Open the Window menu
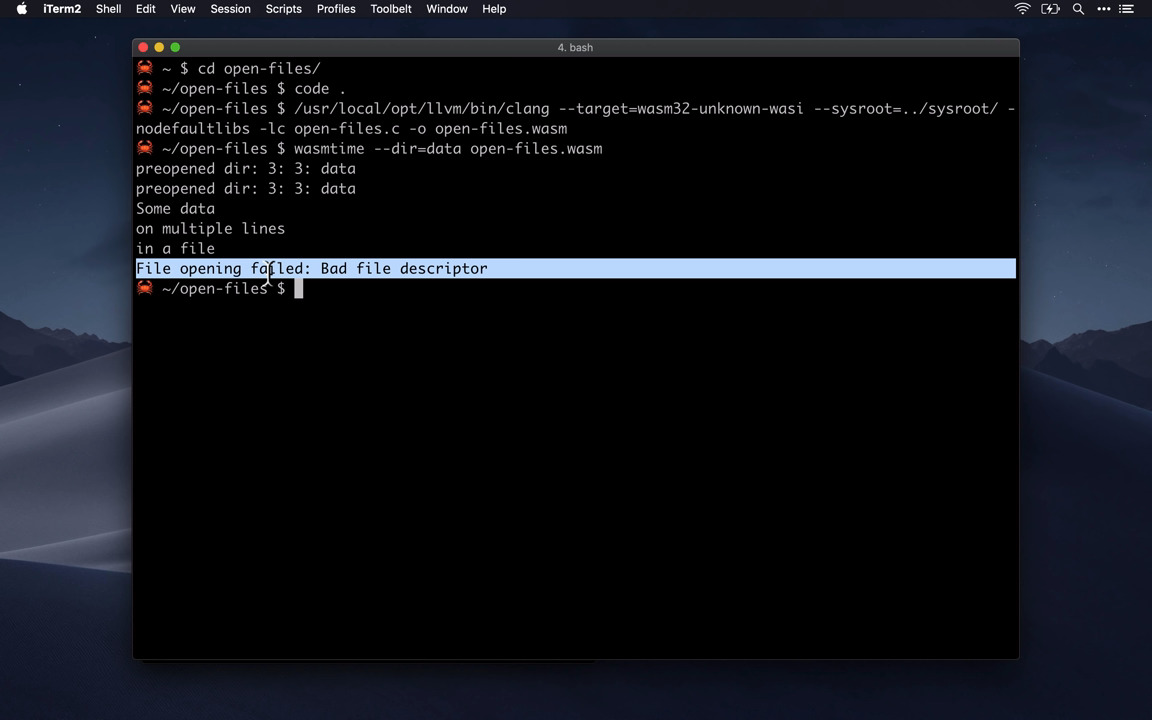1152x720 pixels. click(x=447, y=9)
